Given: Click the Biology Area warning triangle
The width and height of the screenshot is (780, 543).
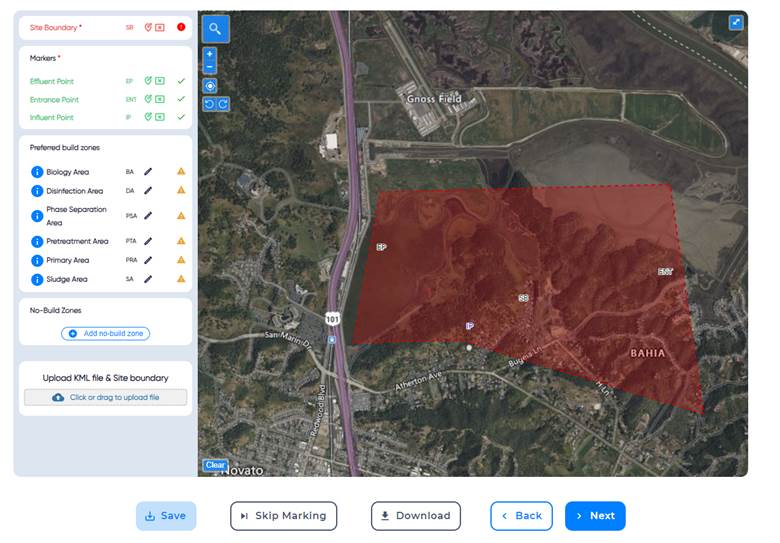Looking at the screenshot, I should [x=181, y=171].
